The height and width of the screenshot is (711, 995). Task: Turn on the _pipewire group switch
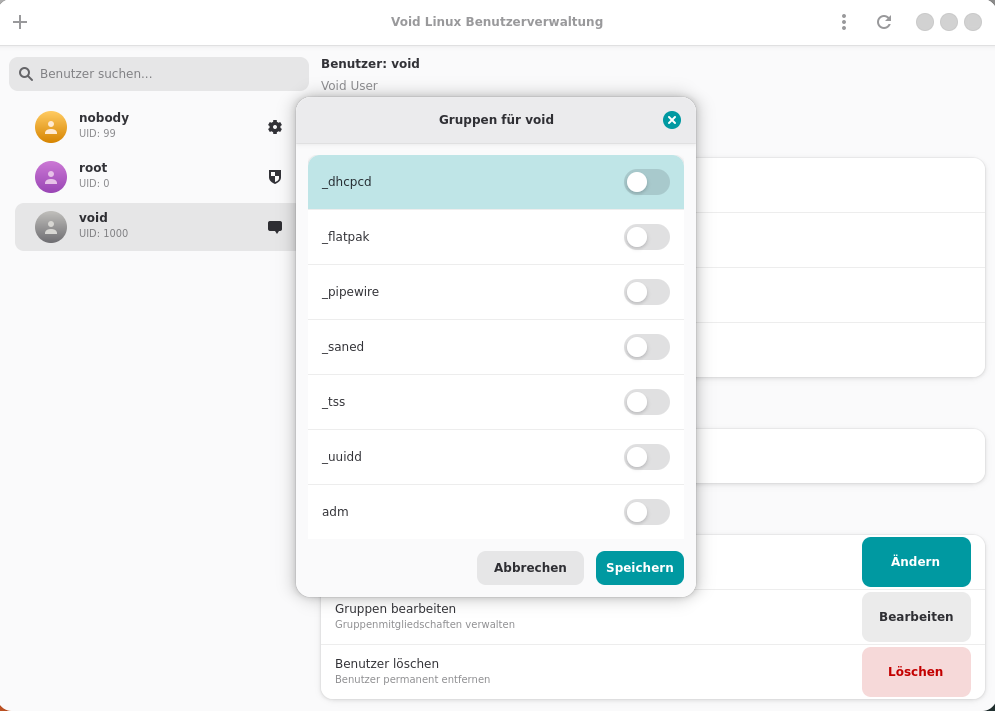pos(646,292)
